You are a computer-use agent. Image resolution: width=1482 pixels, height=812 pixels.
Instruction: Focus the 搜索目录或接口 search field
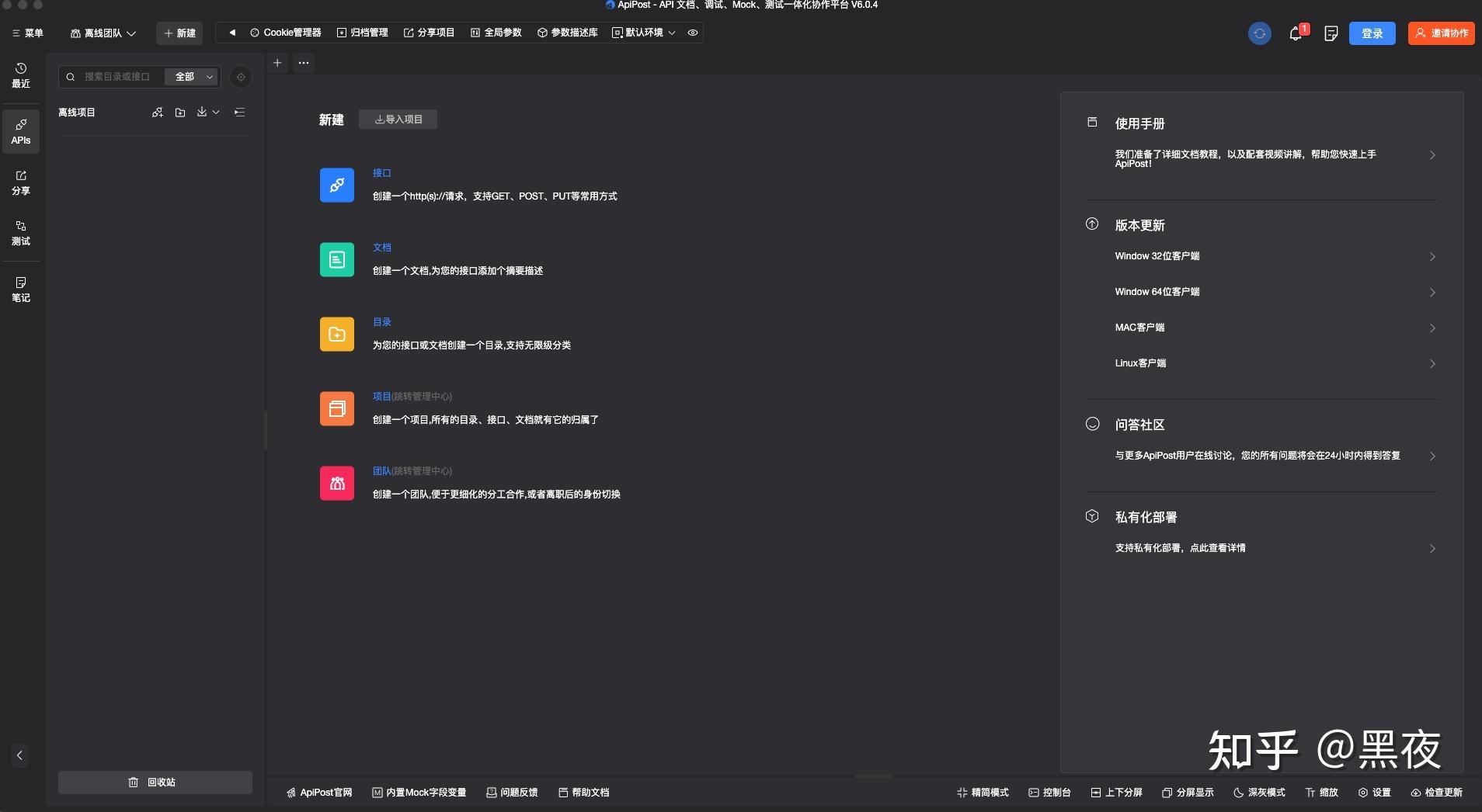117,77
